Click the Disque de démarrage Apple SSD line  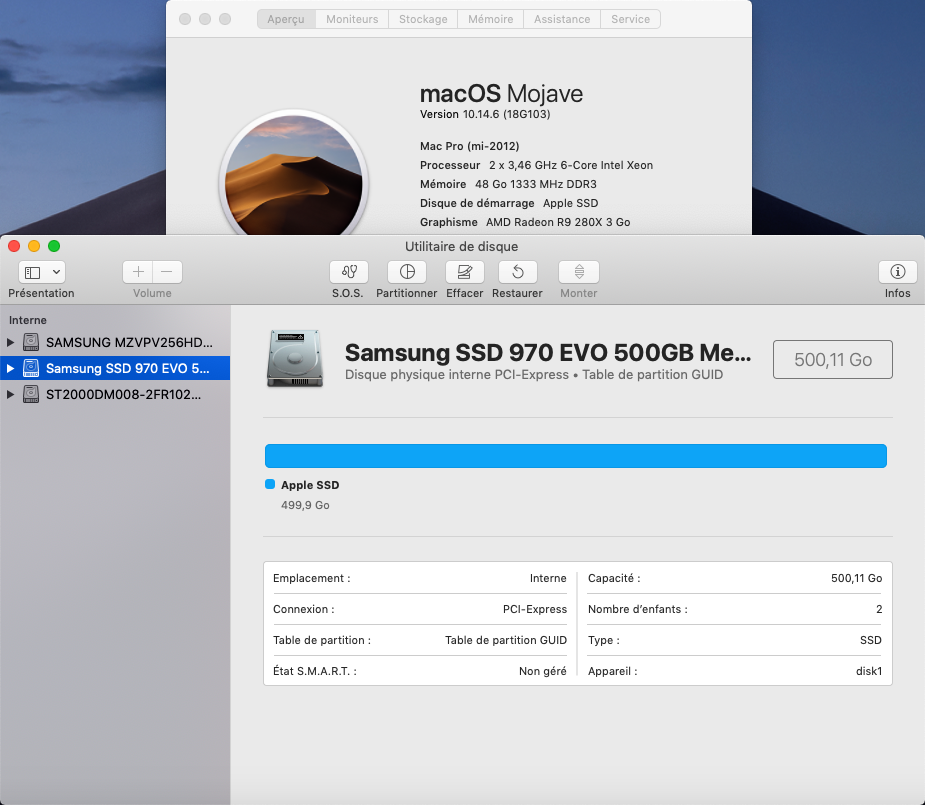[x=509, y=203]
